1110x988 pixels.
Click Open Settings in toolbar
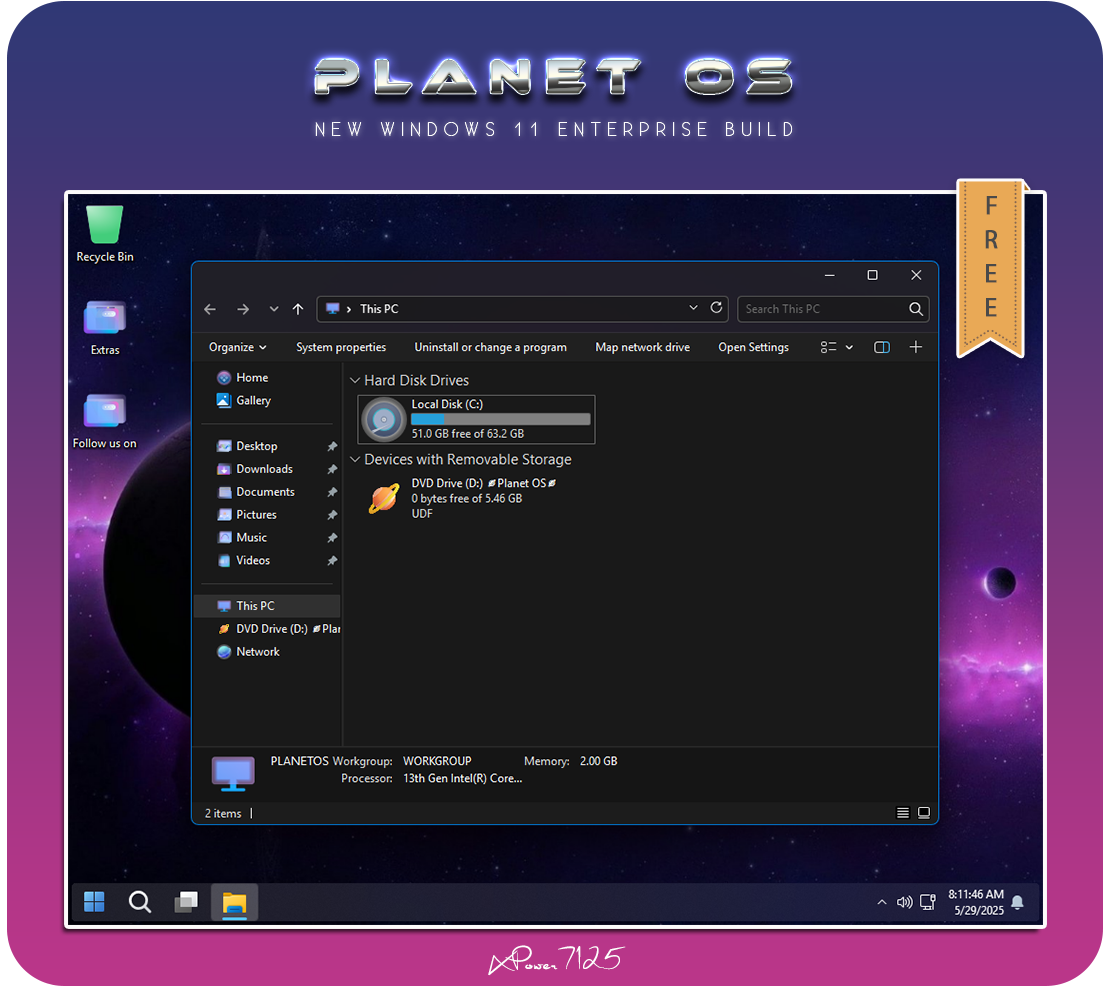click(x=753, y=347)
